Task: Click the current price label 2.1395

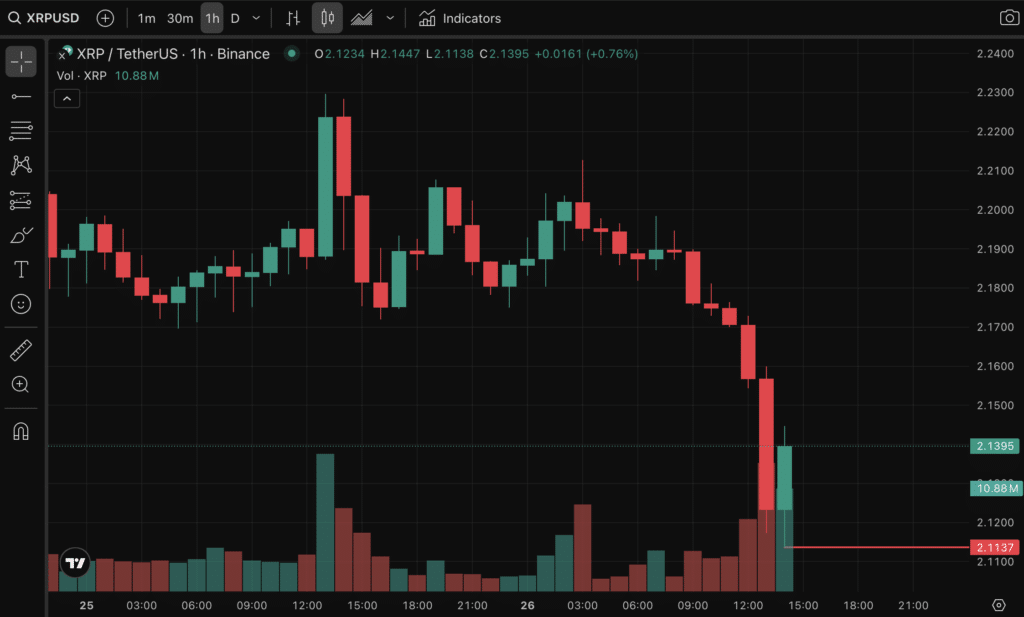Action: coord(995,446)
